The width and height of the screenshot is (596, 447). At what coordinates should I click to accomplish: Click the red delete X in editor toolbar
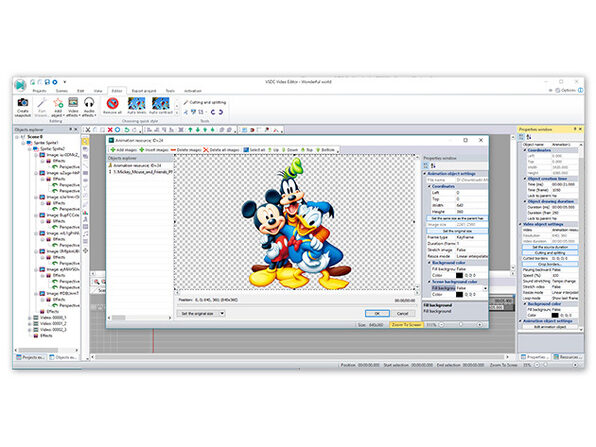[110, 130]
